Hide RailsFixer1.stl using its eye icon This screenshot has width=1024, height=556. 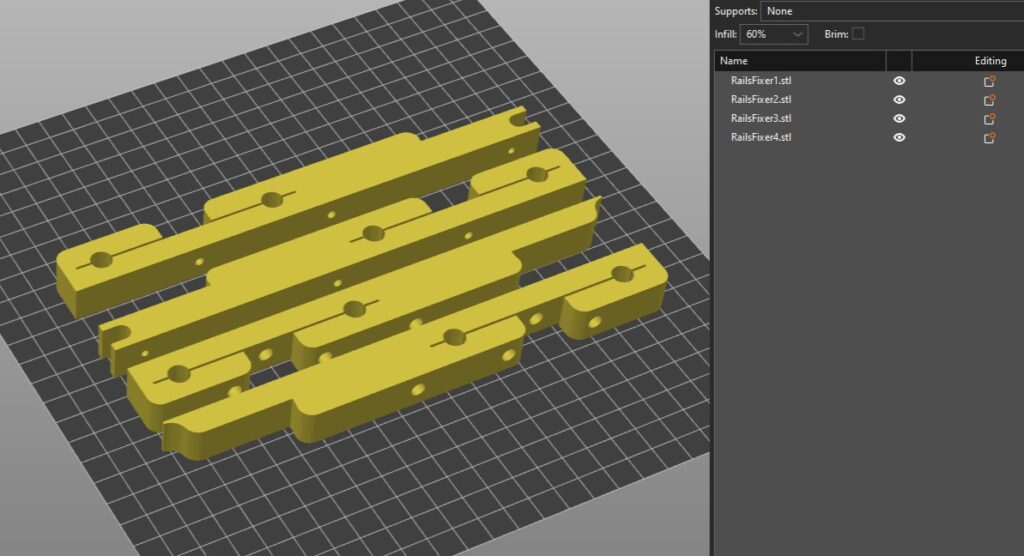[899, 81]
